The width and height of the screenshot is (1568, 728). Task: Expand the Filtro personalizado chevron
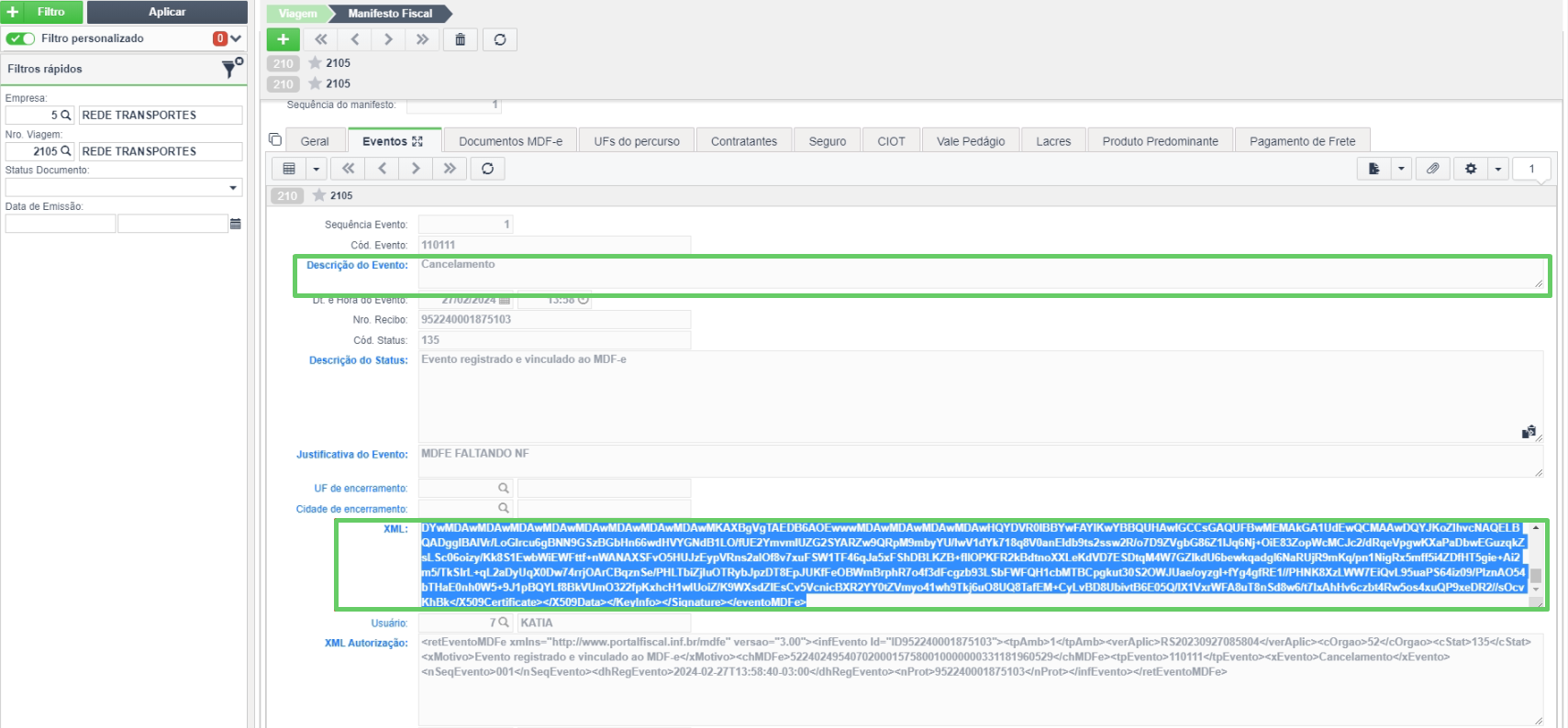click(236, 39)
